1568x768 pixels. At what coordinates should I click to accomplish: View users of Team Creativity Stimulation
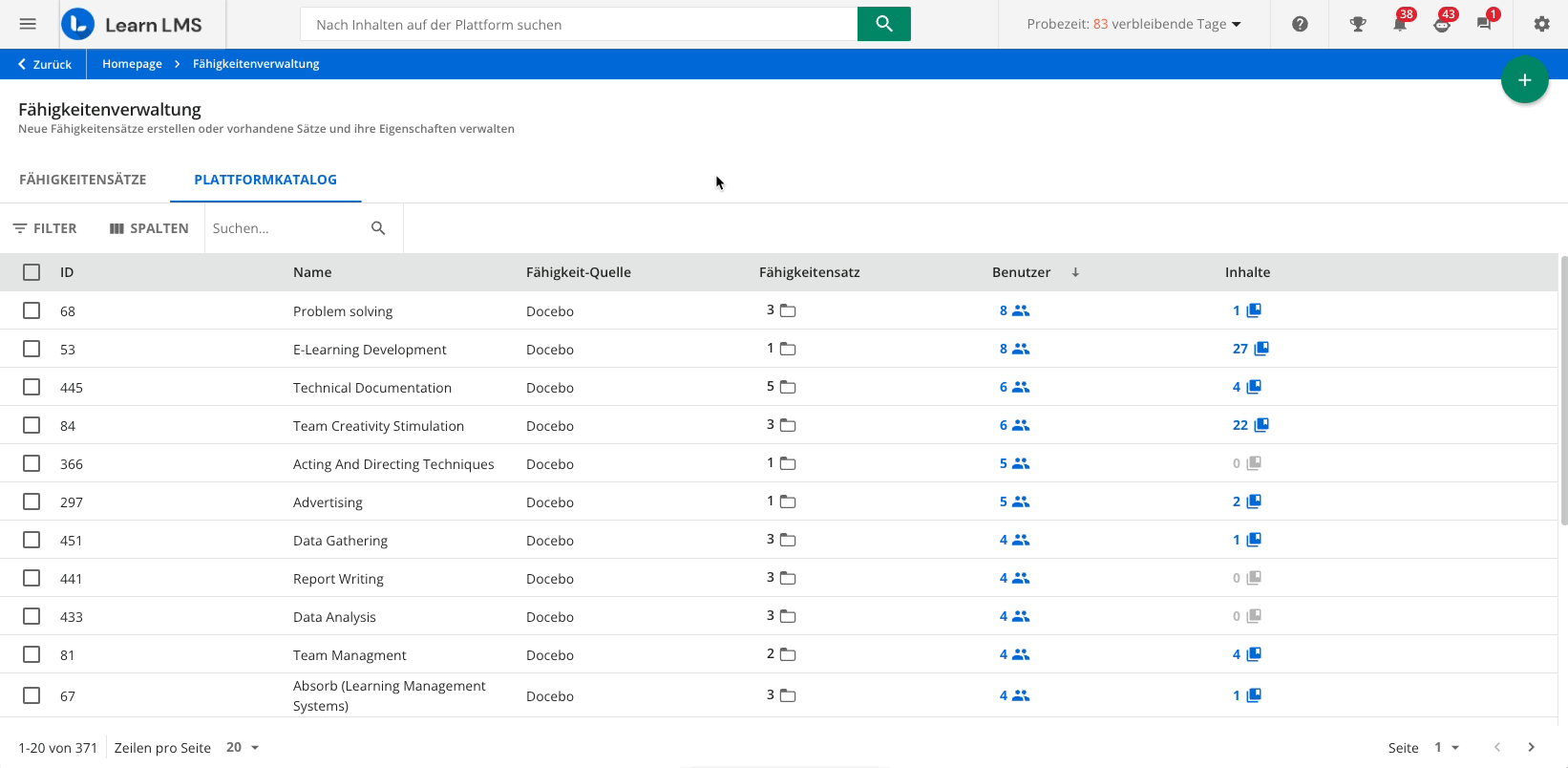point(1014,425)
